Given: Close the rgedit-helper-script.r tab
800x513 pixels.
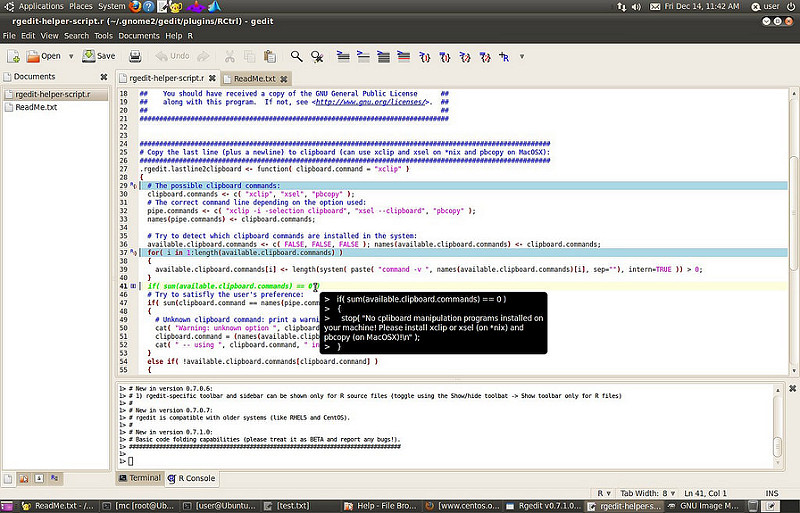Looking at the screenshot, I should tap(213, 77).
